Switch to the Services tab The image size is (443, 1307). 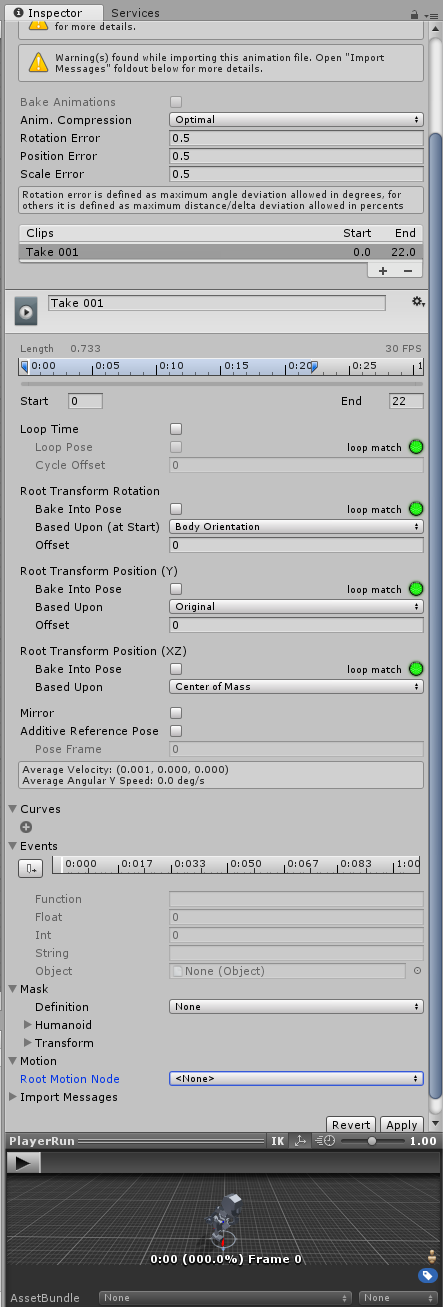(135, 13)
